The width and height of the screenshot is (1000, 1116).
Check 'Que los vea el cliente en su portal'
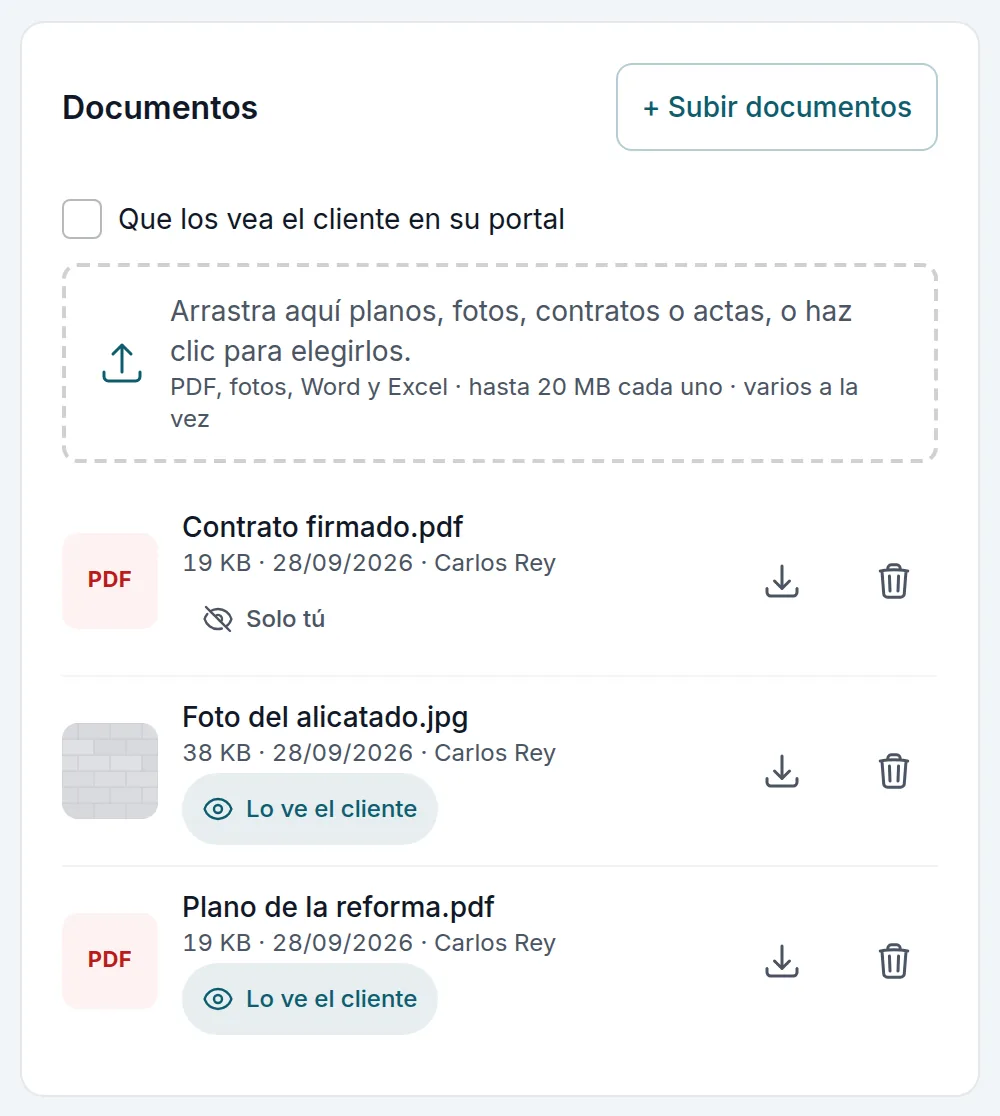pos(82,219)
